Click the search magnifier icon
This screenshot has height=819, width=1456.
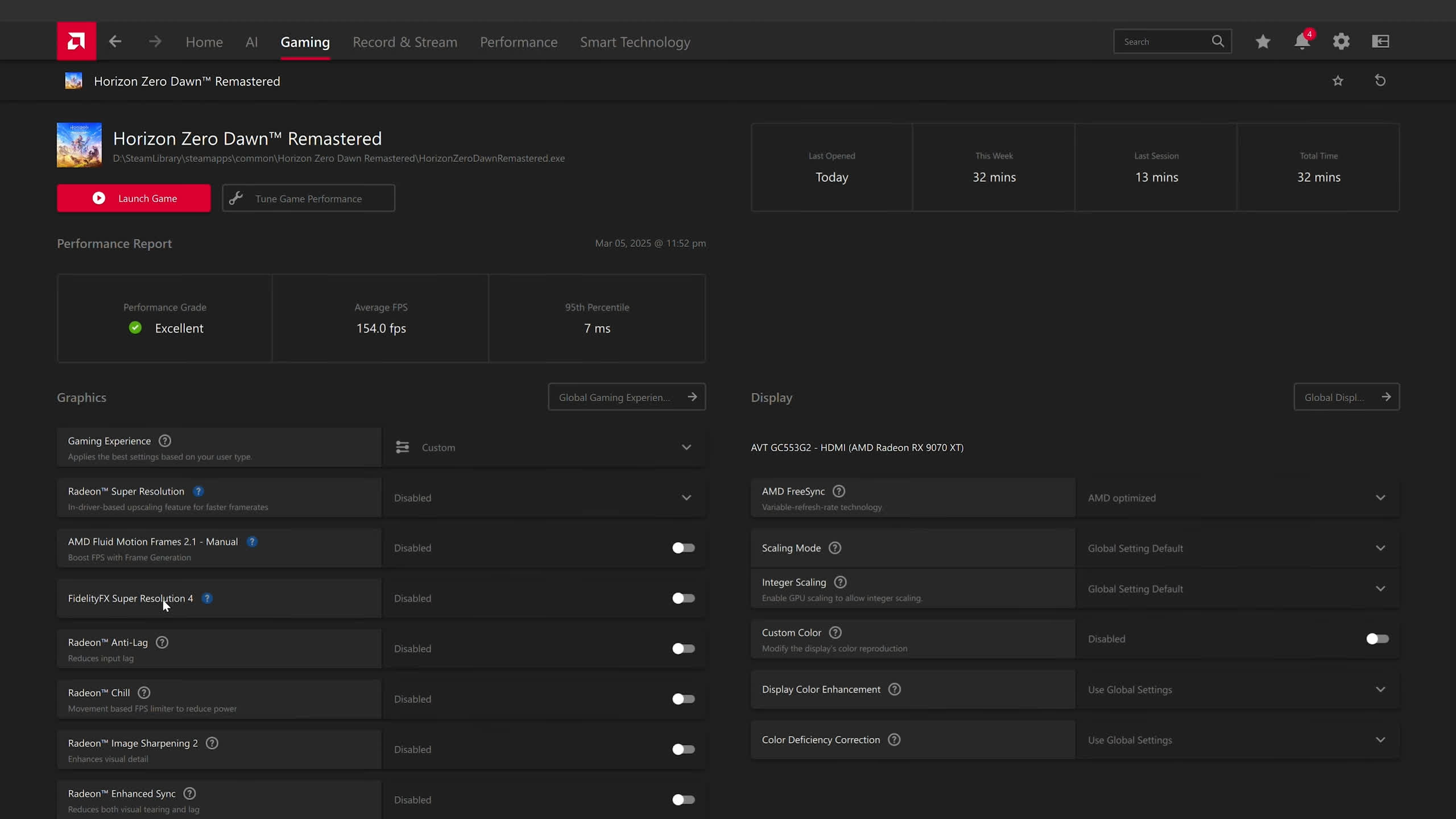click(1218, 41)
